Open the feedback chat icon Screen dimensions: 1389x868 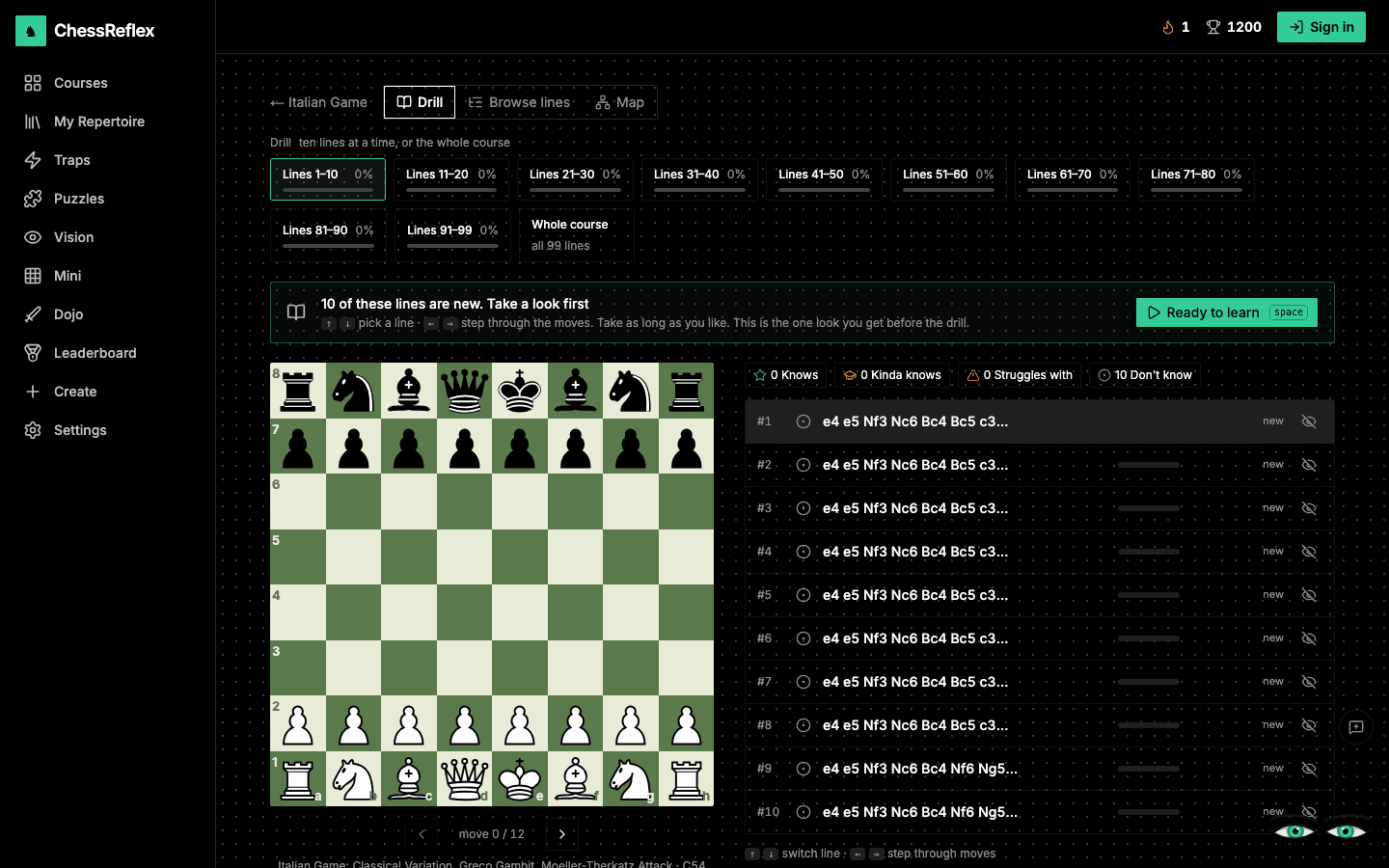coord(1356,727)
